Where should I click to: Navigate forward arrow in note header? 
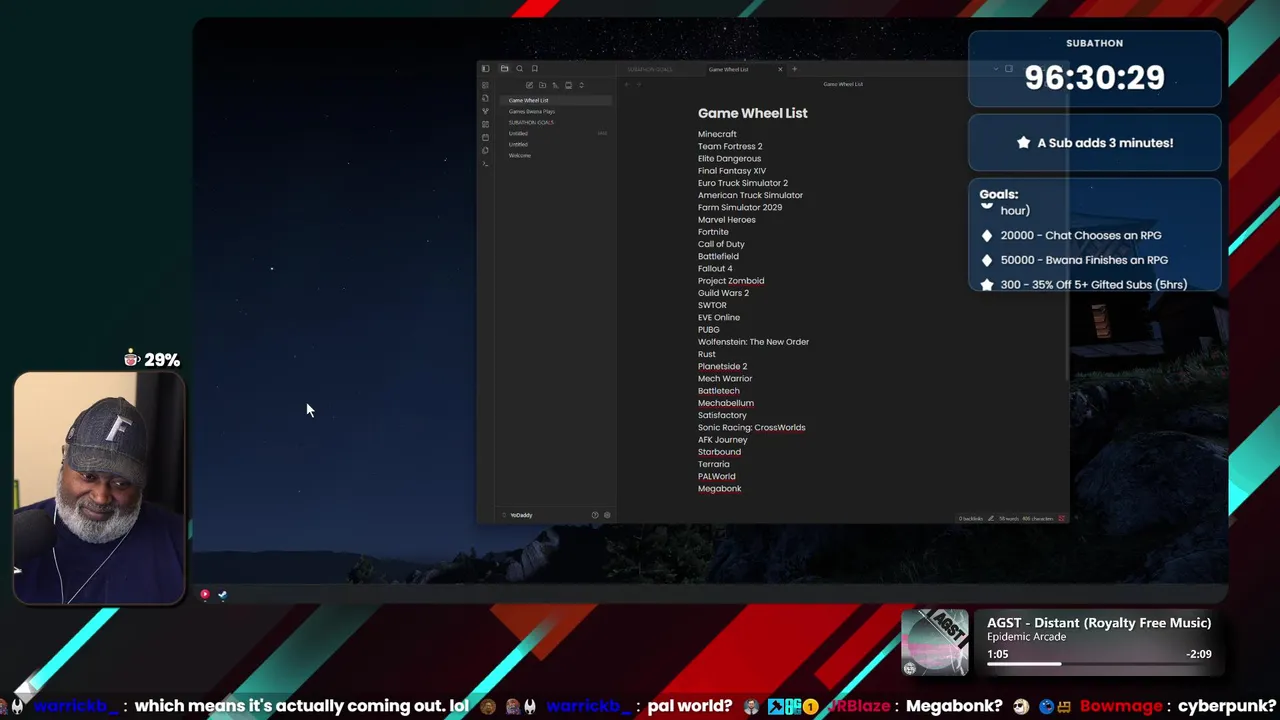tap(639, 84)
